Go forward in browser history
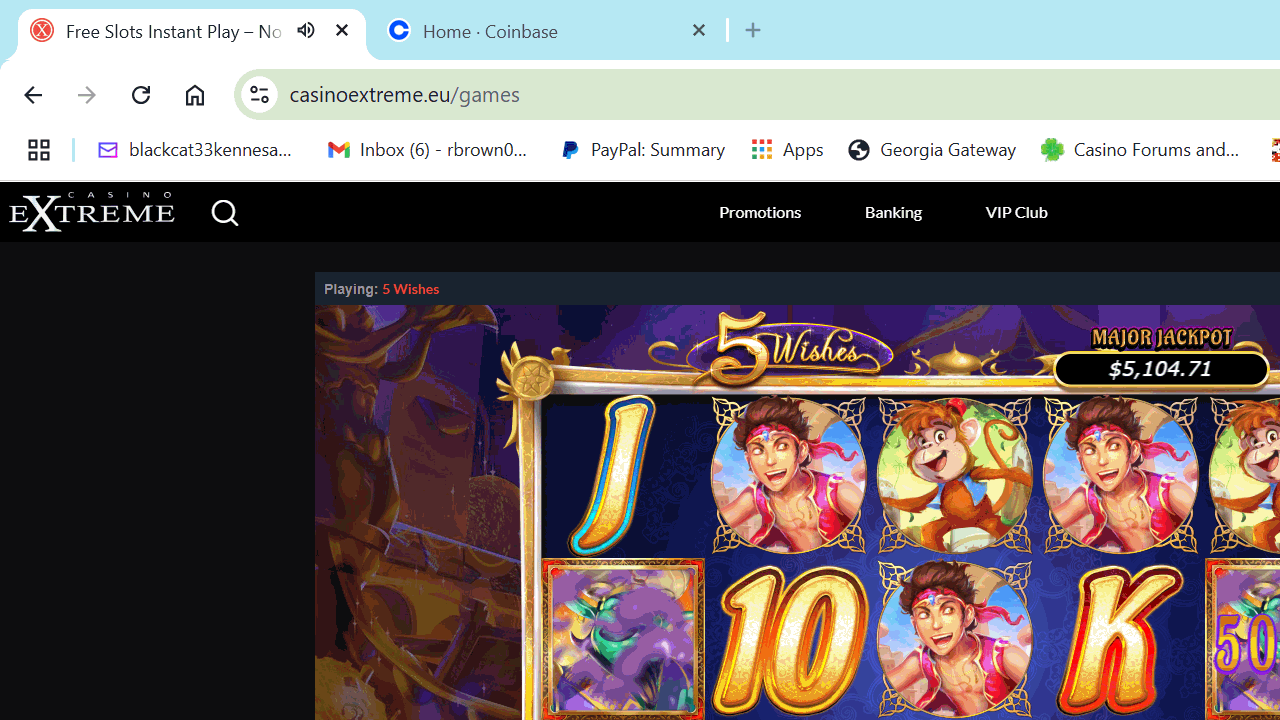Image resolution: width=1280 pixels, height=720 pixels. (x=87, y=95)
